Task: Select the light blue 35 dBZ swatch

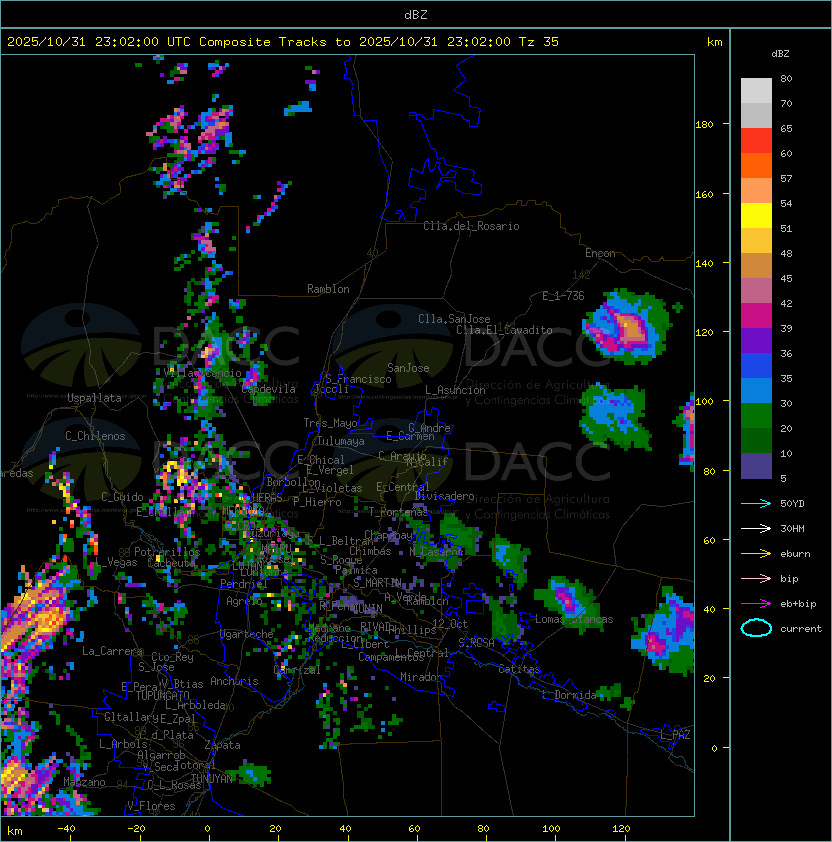Action: pyautogui.click(x=756, y=390)
